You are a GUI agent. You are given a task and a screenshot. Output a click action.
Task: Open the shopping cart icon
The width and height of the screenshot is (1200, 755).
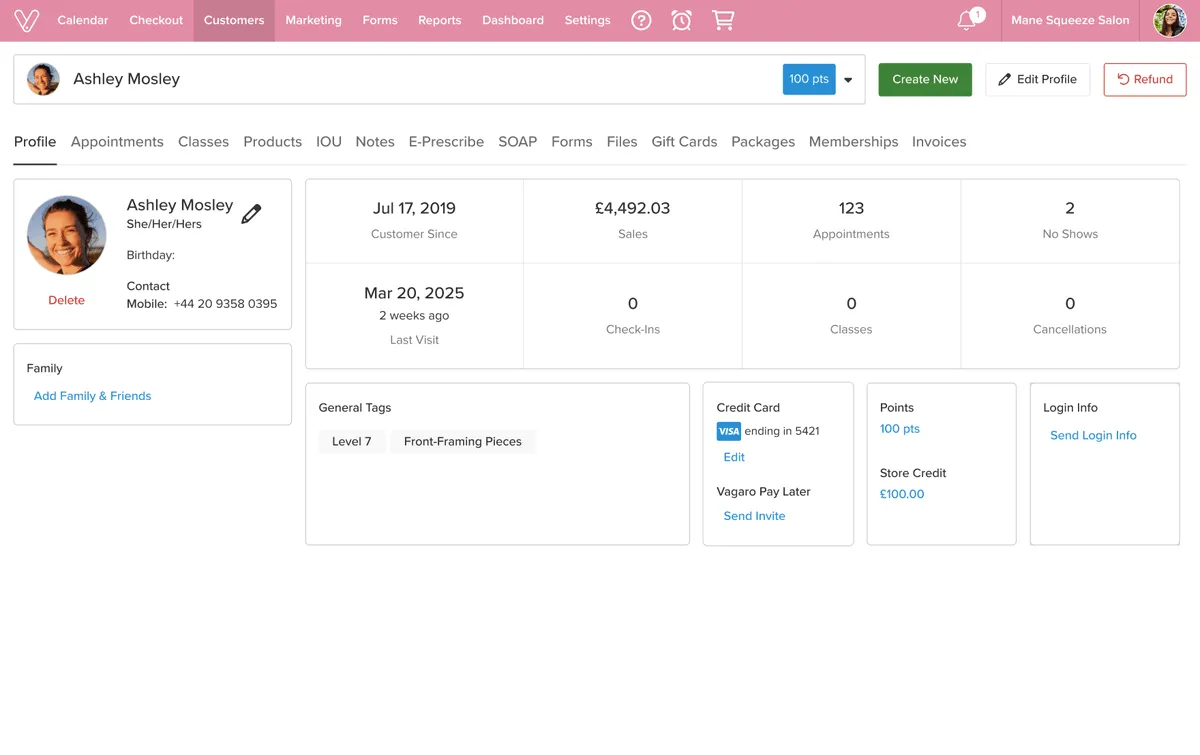723,20
